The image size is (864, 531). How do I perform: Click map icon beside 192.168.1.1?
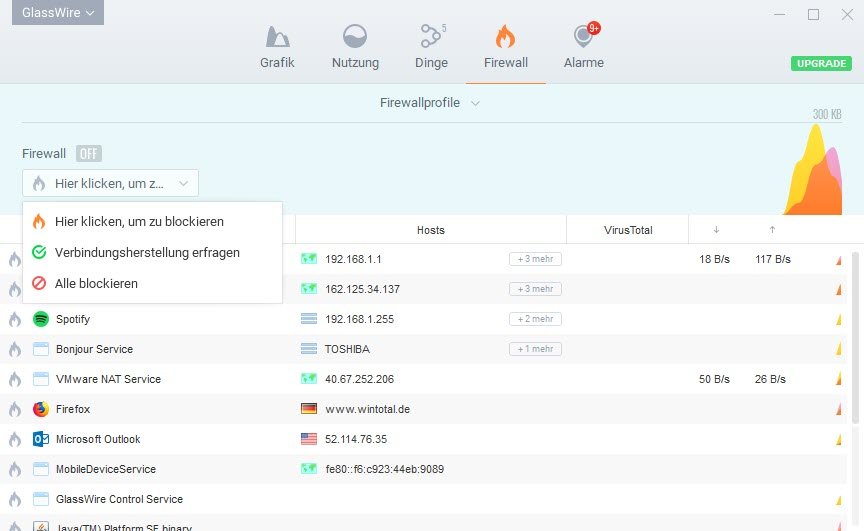pos(309,259)
